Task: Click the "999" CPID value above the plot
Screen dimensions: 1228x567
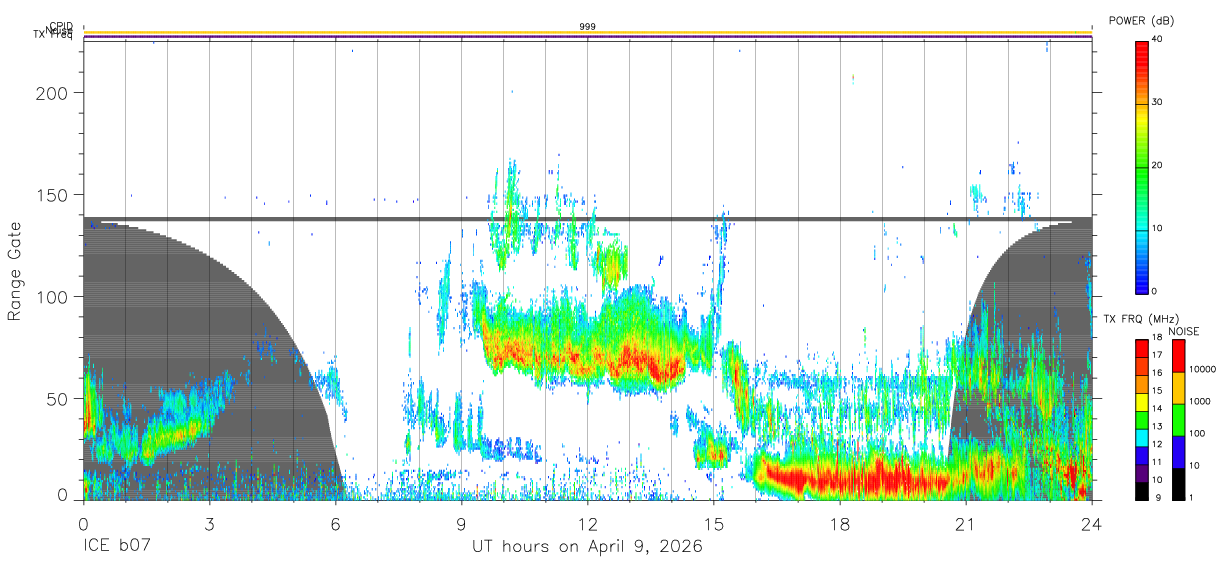Action: tap(588, 26)
